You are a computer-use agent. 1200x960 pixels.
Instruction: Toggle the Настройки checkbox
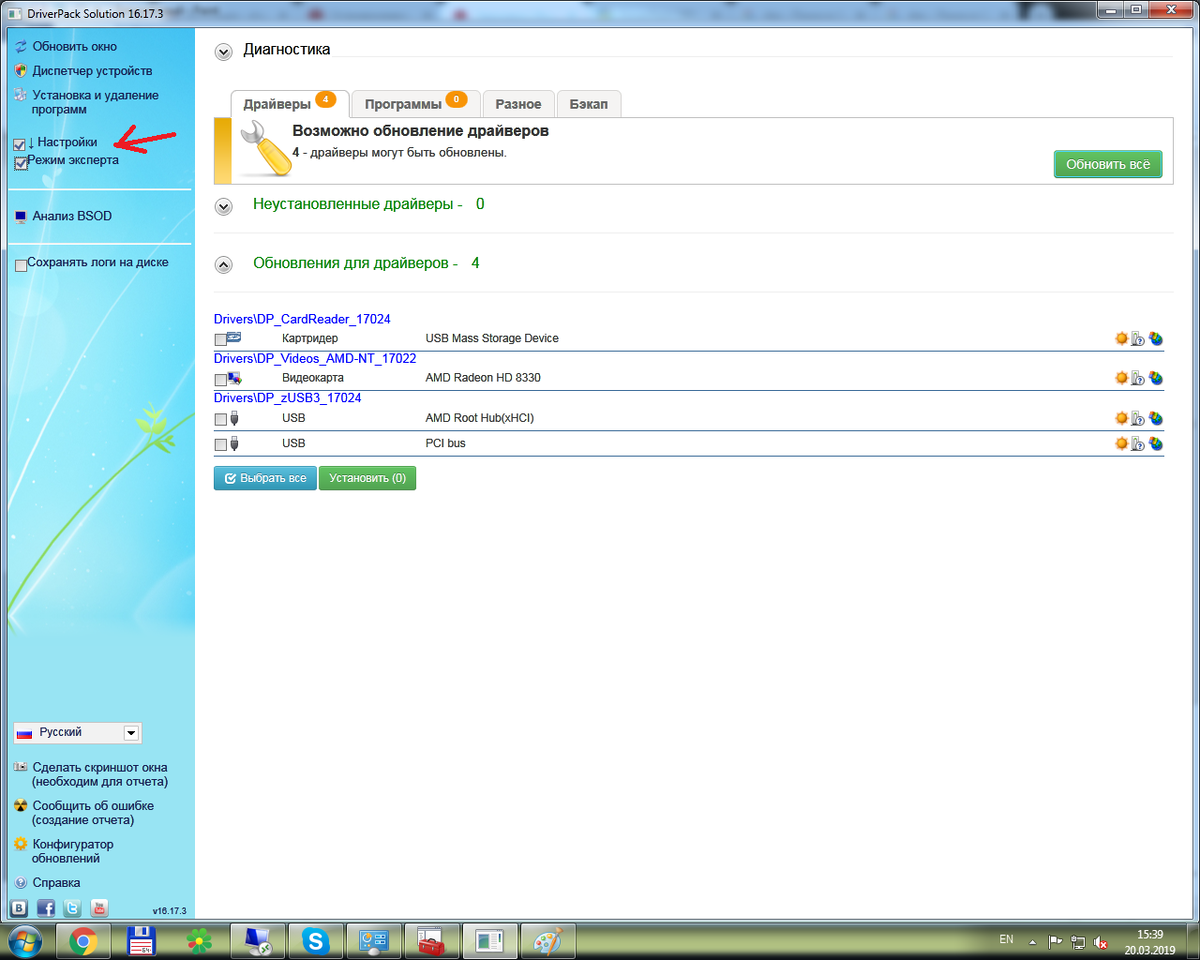20,145
